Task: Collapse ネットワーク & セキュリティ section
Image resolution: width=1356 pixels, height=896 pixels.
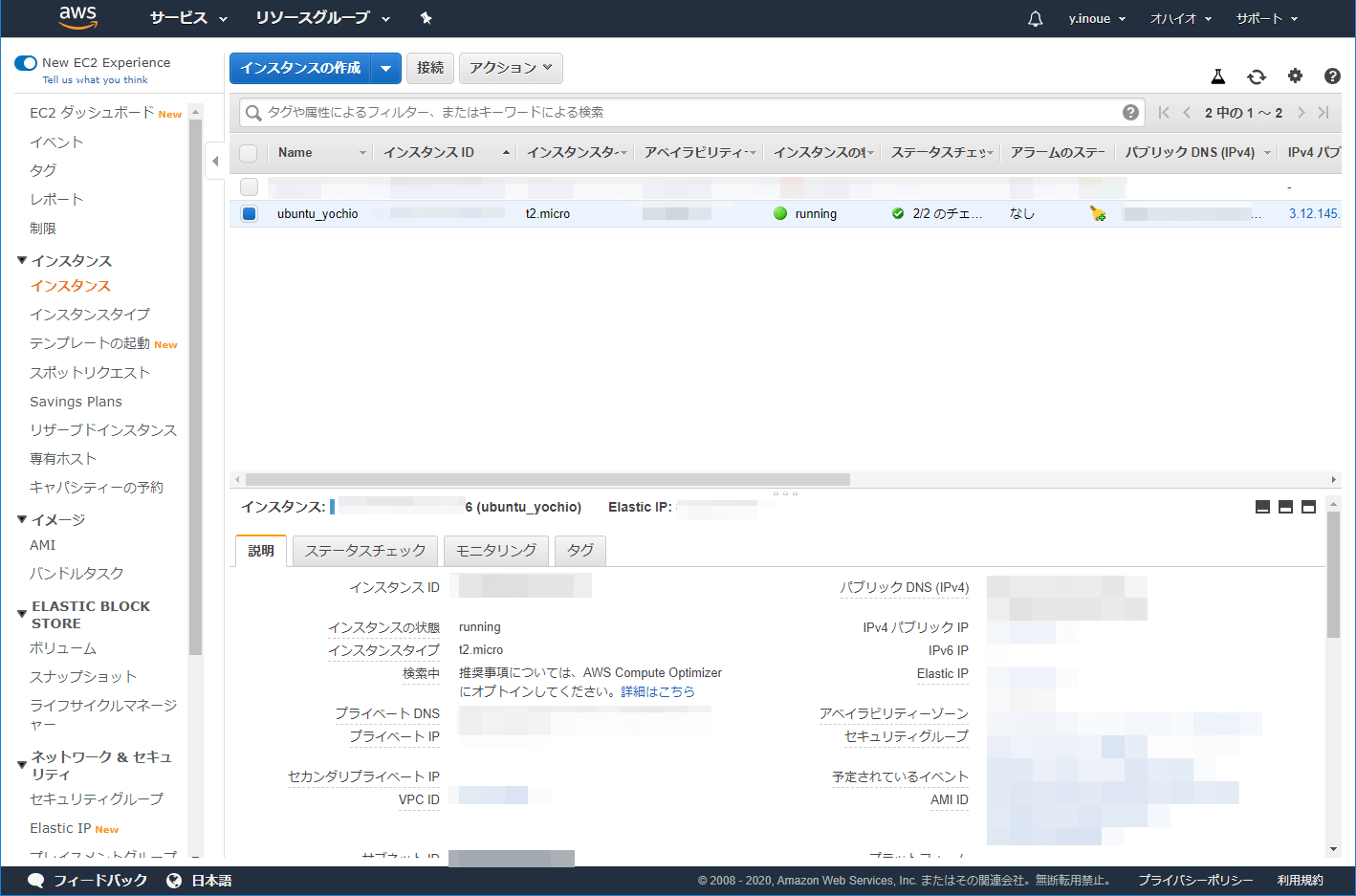Action: tap(22, 765)
